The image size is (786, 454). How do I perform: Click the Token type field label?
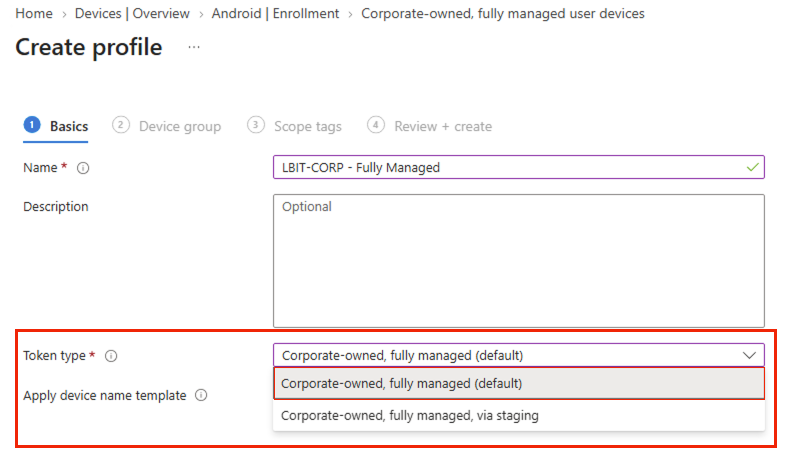tap(55, 356)
